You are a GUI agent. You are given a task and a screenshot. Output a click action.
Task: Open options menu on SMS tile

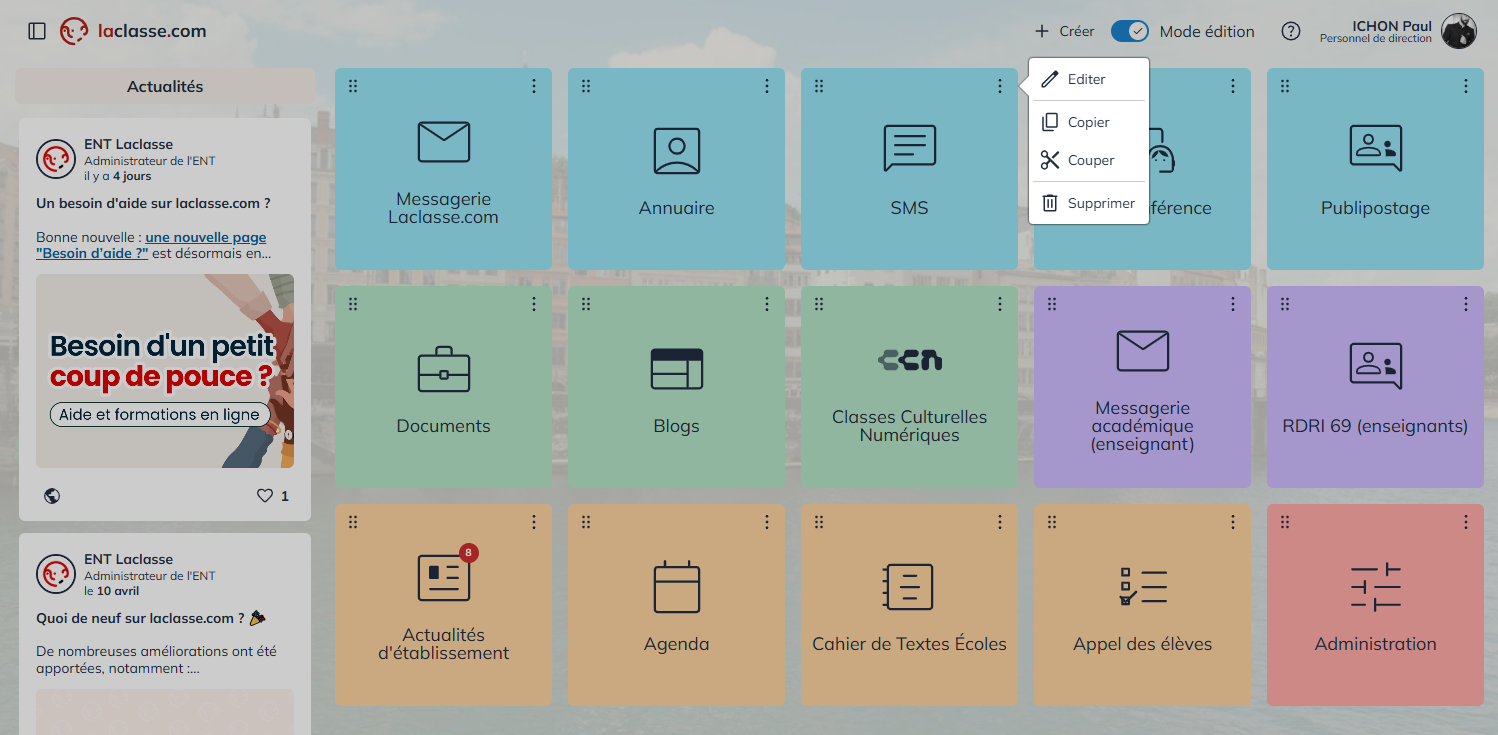coord(1000,86)
